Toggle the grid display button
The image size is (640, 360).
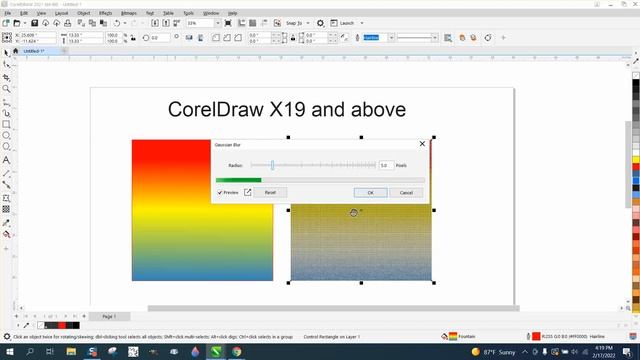click(253, 23)
